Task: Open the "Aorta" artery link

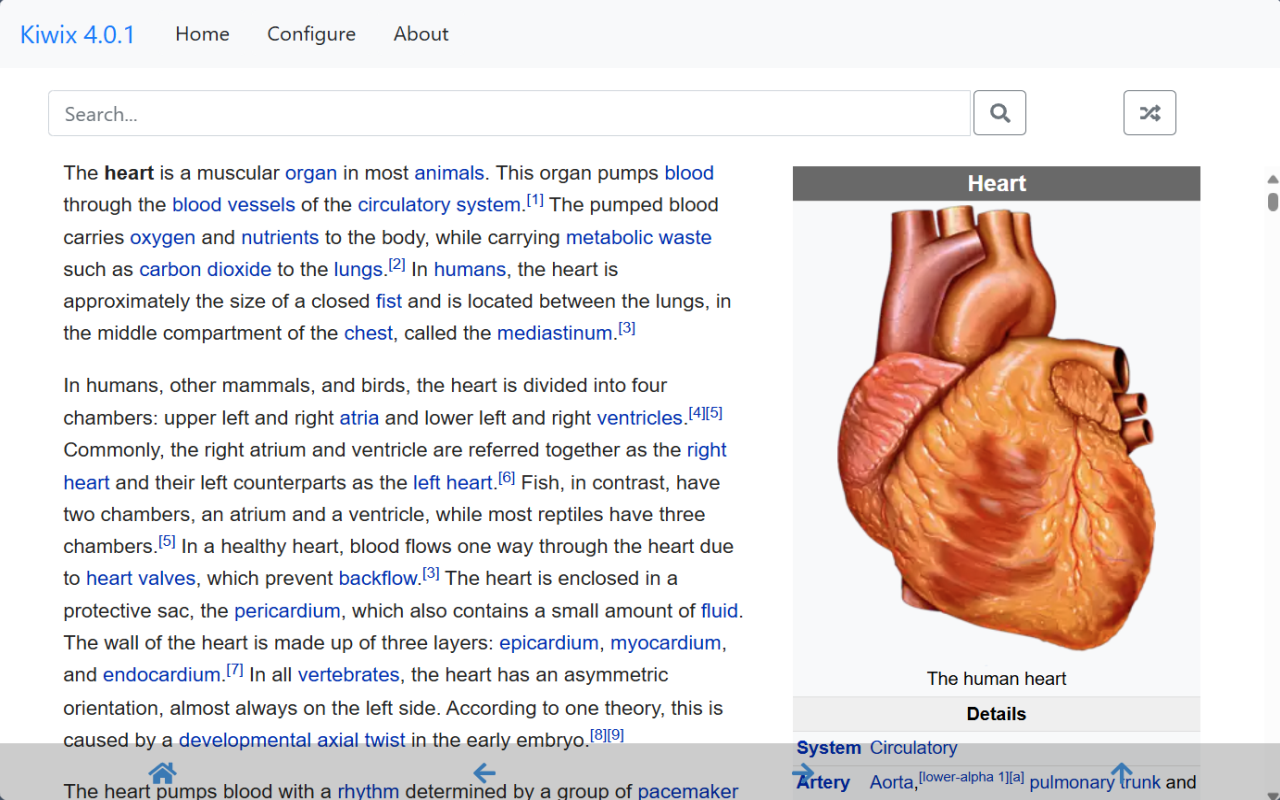Action: 891,782
